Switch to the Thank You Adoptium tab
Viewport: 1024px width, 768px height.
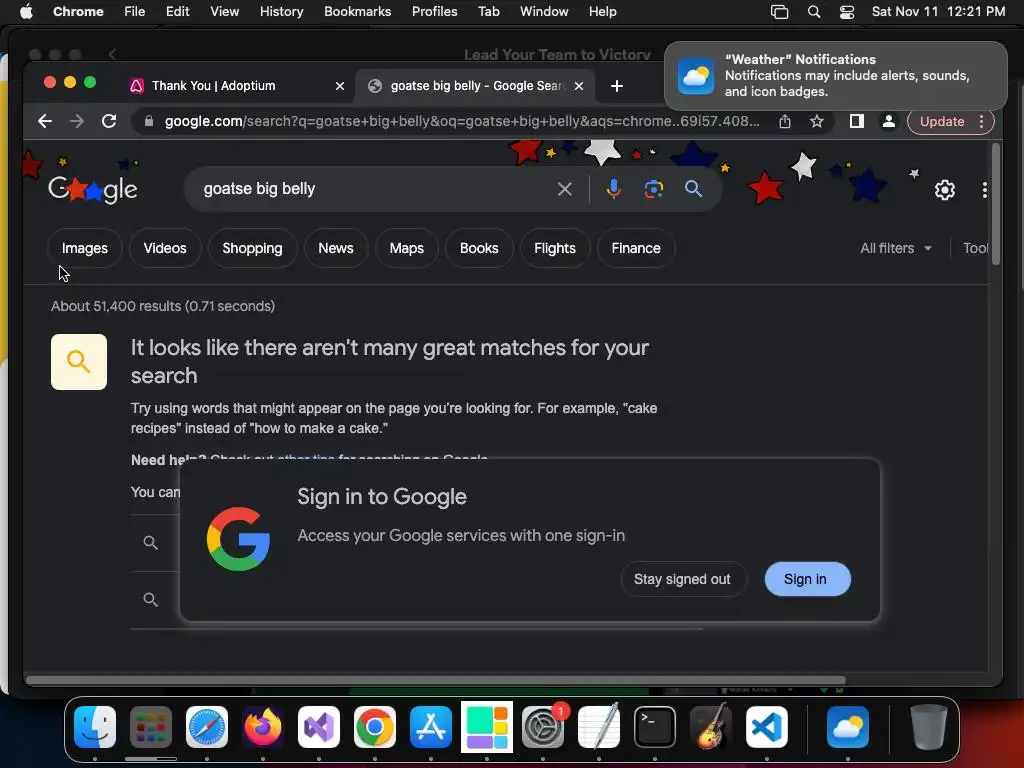click(x=214, y=86)
